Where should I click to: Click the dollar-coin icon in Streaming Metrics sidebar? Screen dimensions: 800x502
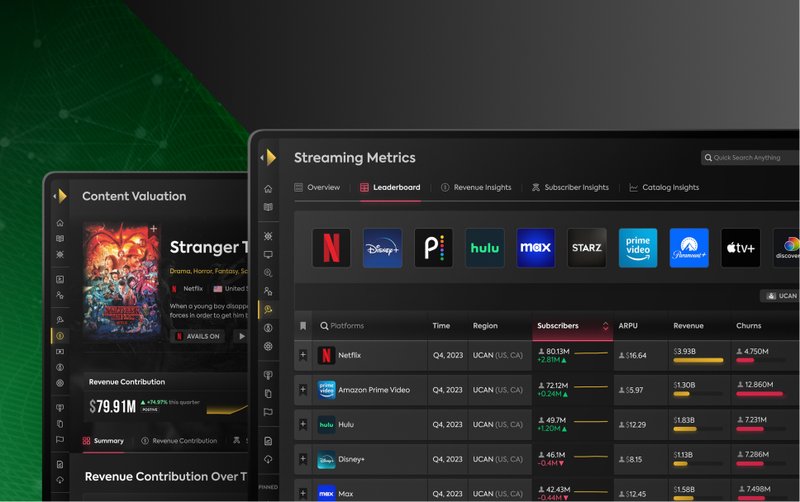[268, 328]
